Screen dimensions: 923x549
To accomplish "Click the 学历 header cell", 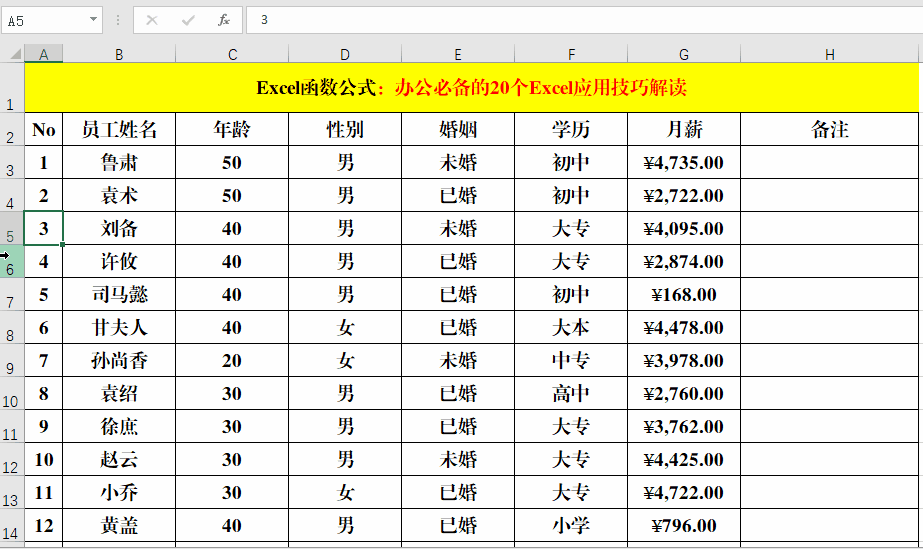I will point(571,129).
